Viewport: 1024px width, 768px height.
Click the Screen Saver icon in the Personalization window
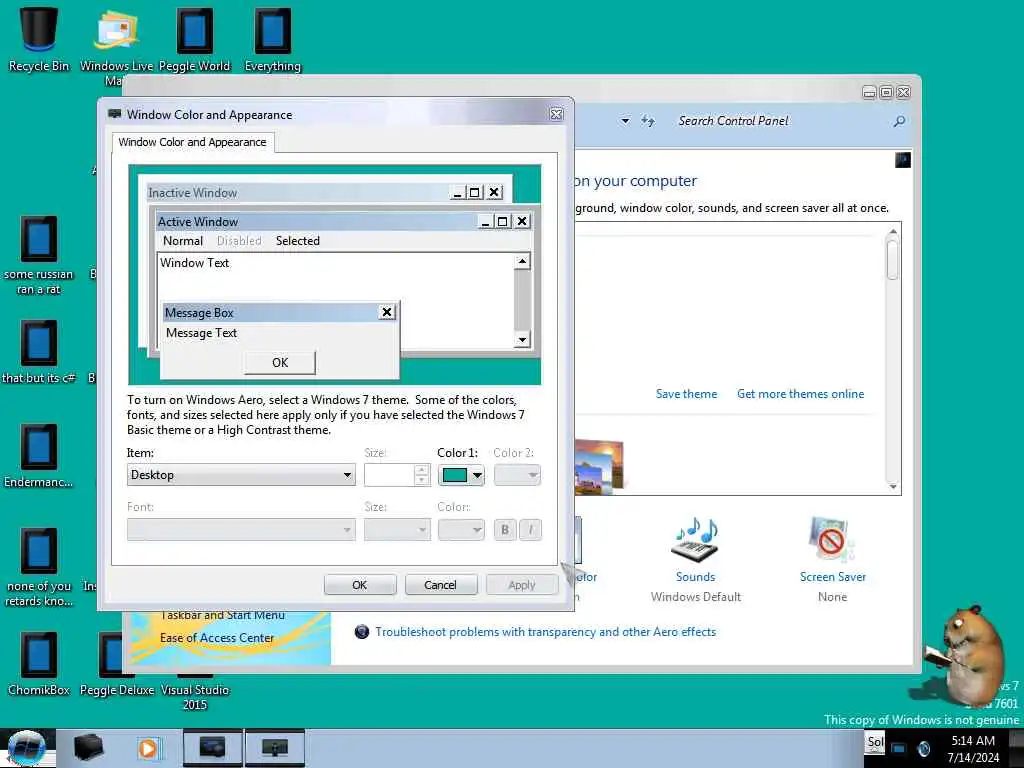click(831, 539)
